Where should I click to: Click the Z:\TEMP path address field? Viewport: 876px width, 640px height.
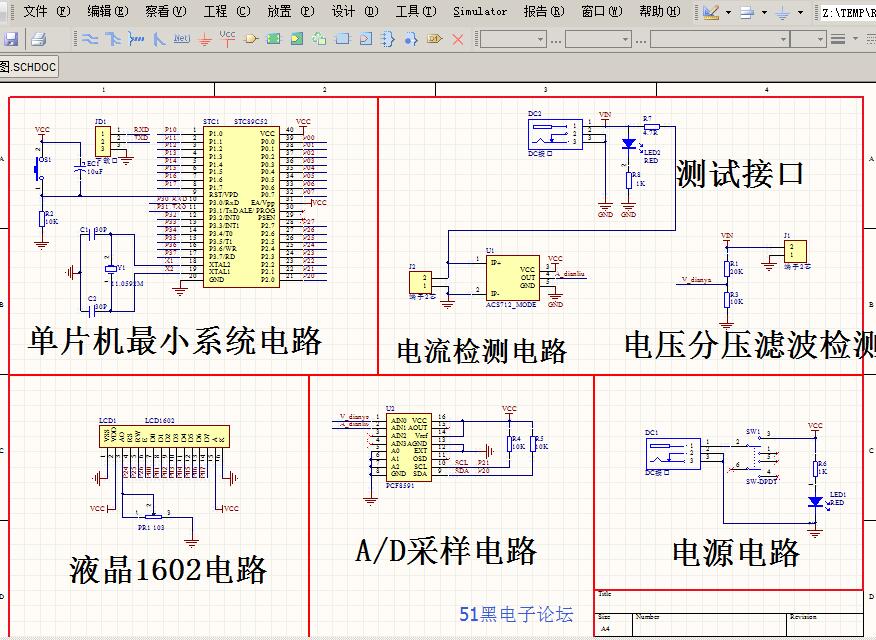click(x=846, y=12)
